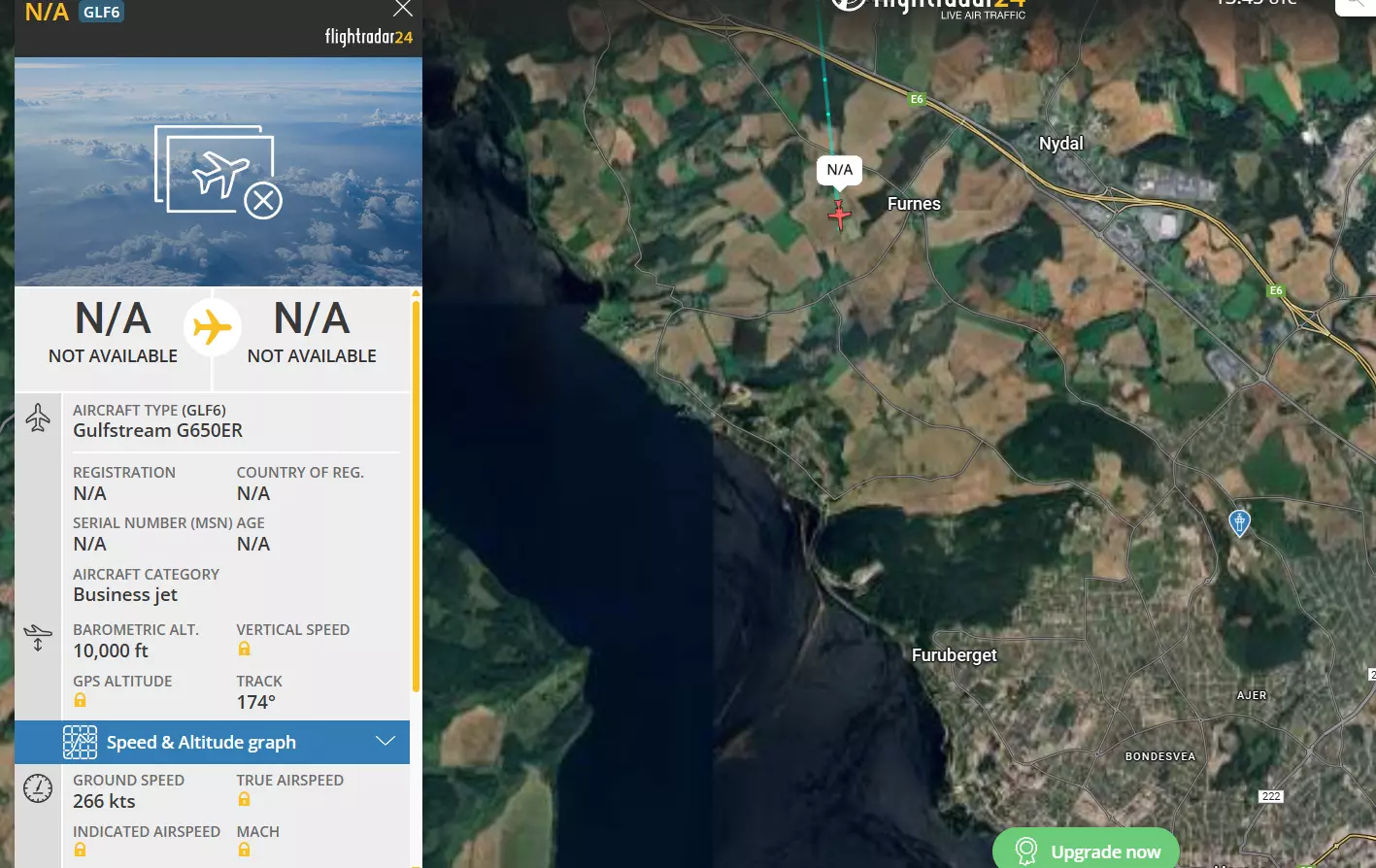Click the Flightradar24 live air traffic logo
This screenshot has height=868, width=1376.
[x=929, y=8]
